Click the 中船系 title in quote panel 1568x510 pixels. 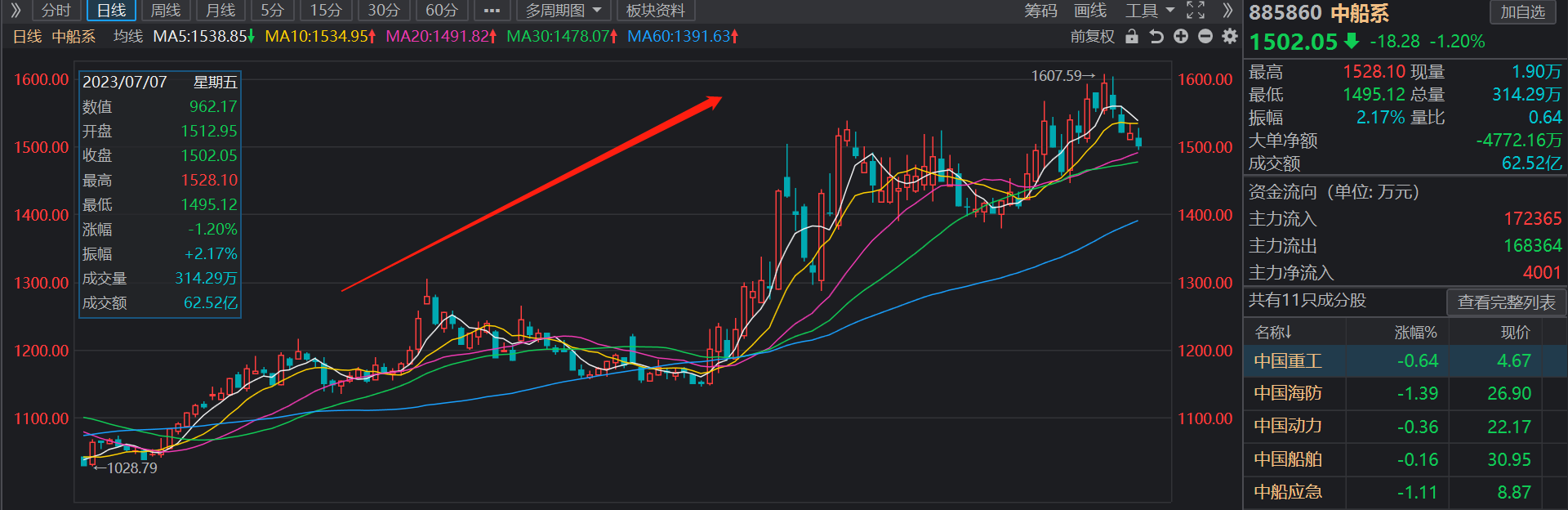click(x=1359, y=13)
